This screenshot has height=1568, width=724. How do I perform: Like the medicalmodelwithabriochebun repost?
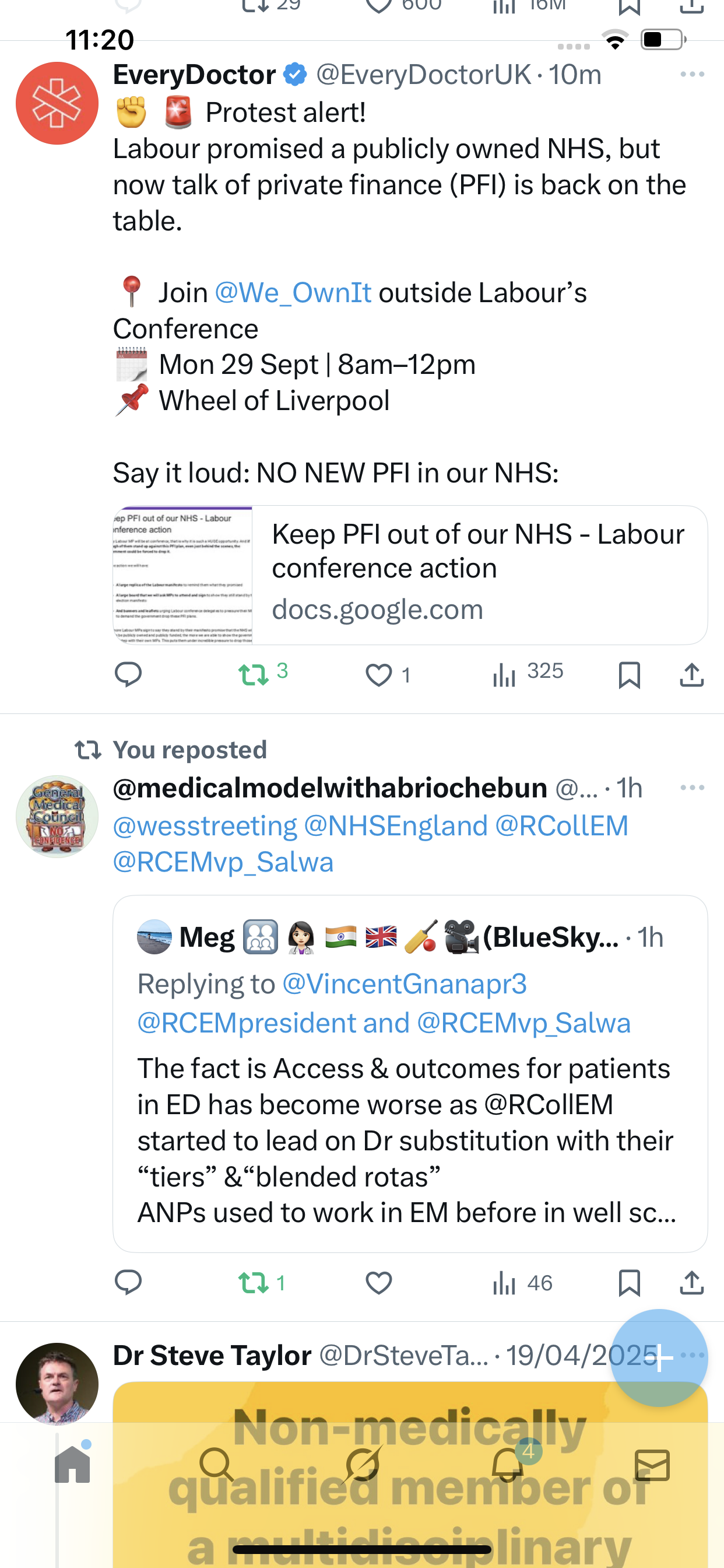click(x=378, y=1283)
